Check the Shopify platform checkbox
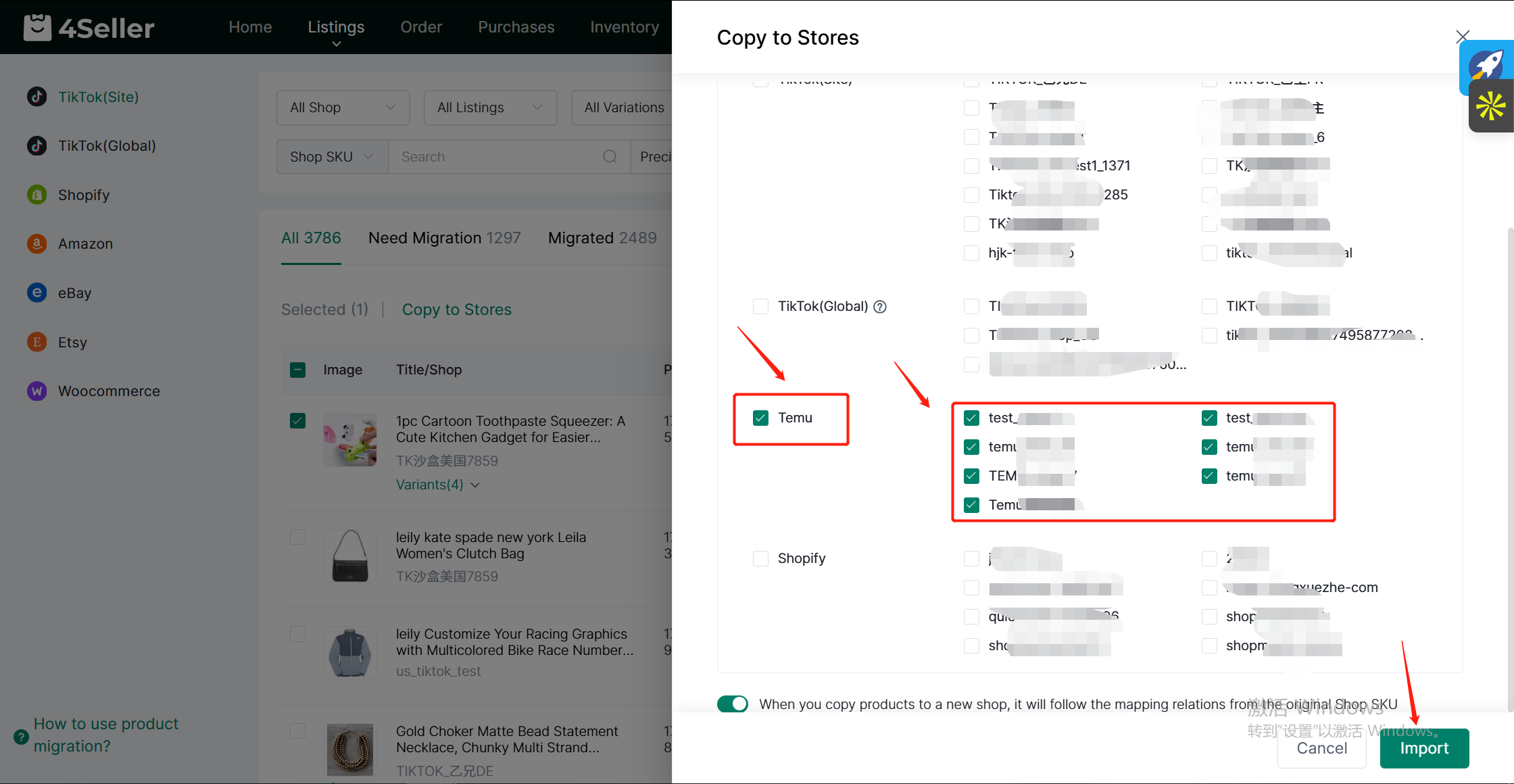 [761, 558]
